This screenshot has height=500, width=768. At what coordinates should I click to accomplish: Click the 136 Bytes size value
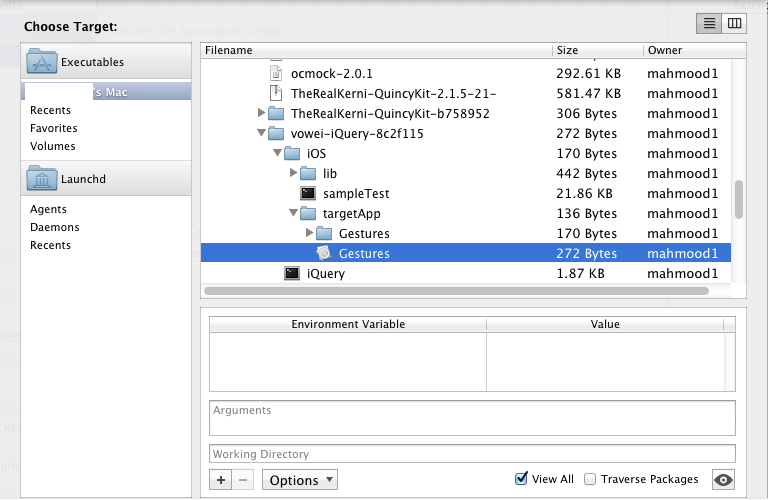(587, 214)
